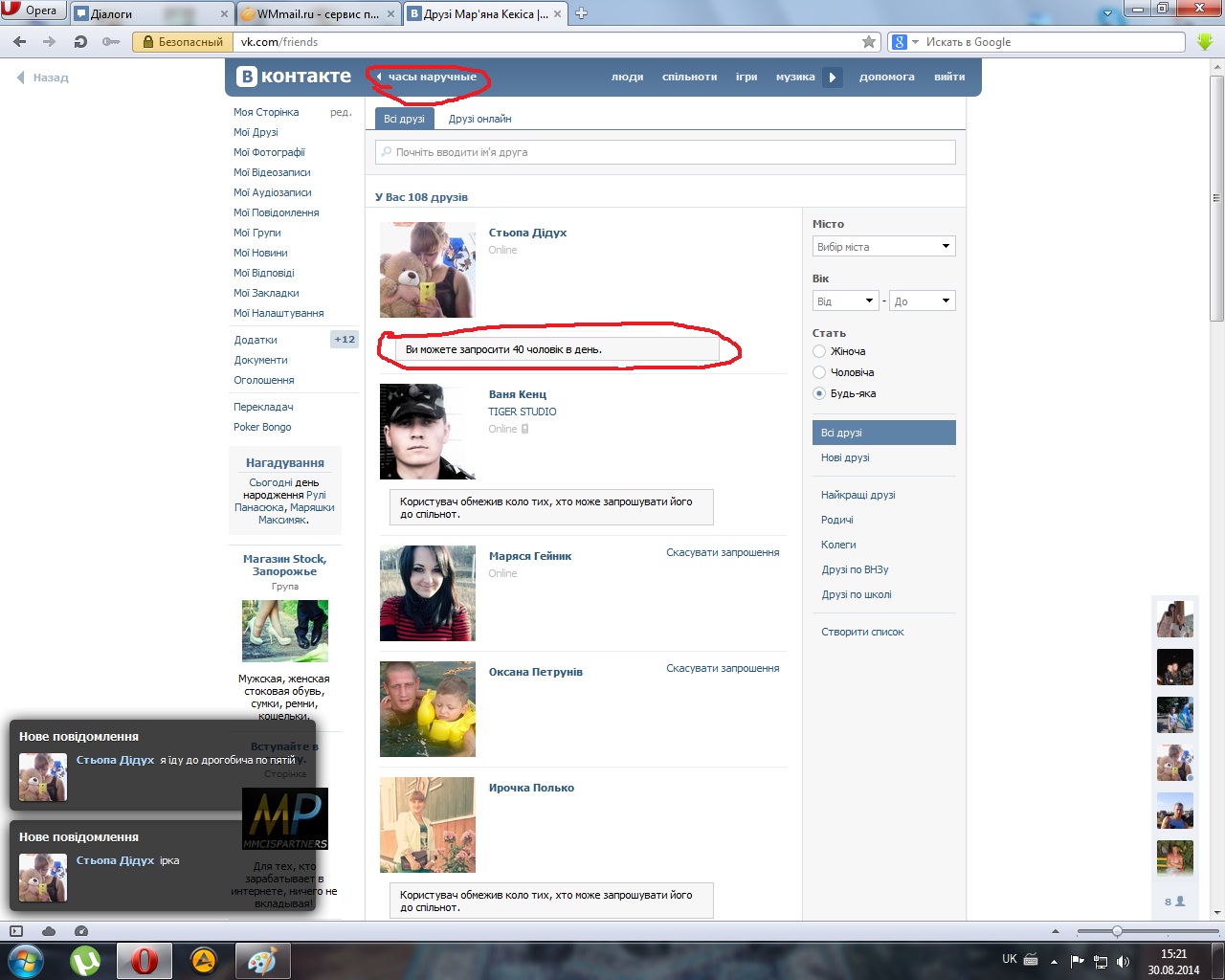The height and width of the screenshot is (980, 1225).
Task: Select the Чоловіча gender radio button
Action: point(819,372)
